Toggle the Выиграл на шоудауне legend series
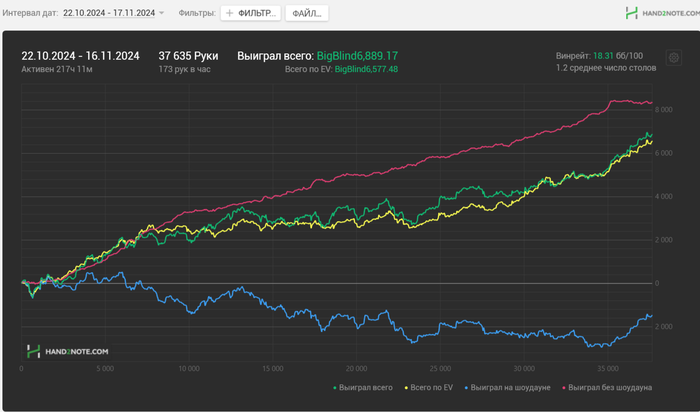700x412 pixels. (x=507, y=387)
